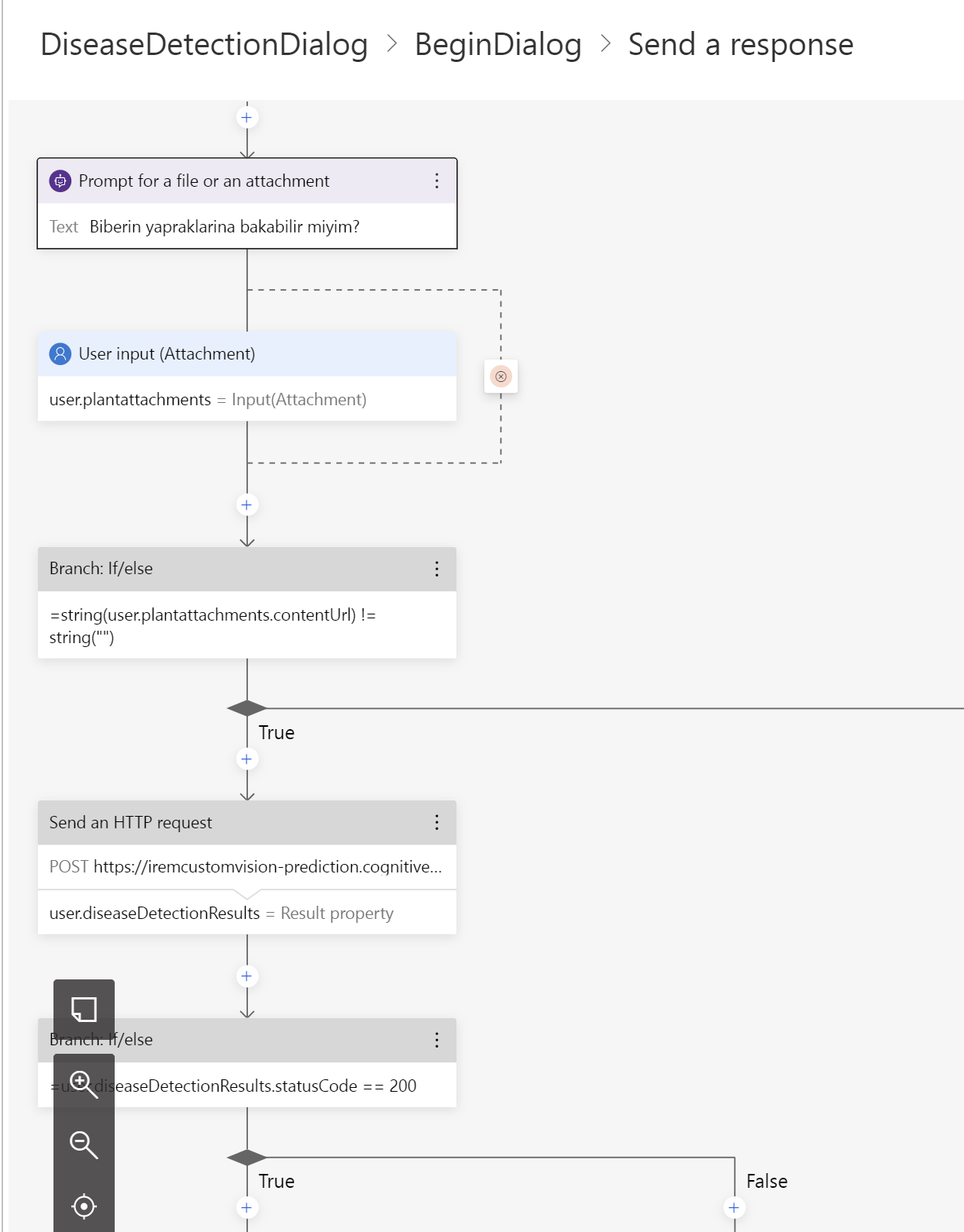The image size is (964, 1232).
Task: Navigate to BeginDialog in the breadcrumb
Action: 497,45
